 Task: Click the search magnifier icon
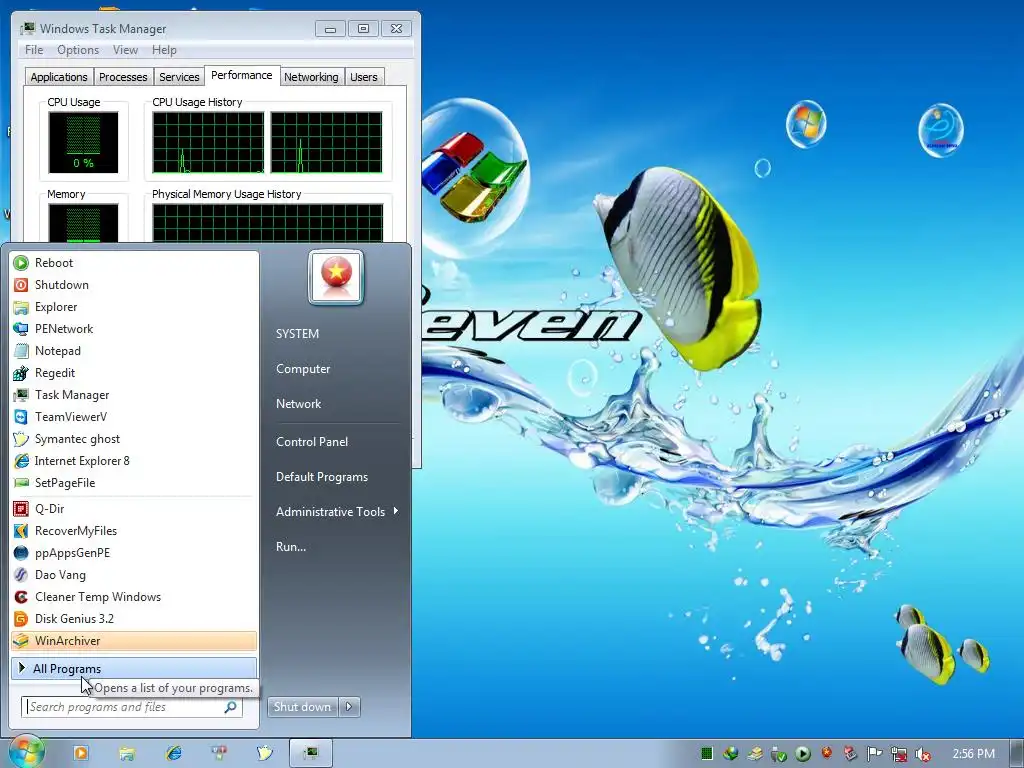[x=231, y=707]
